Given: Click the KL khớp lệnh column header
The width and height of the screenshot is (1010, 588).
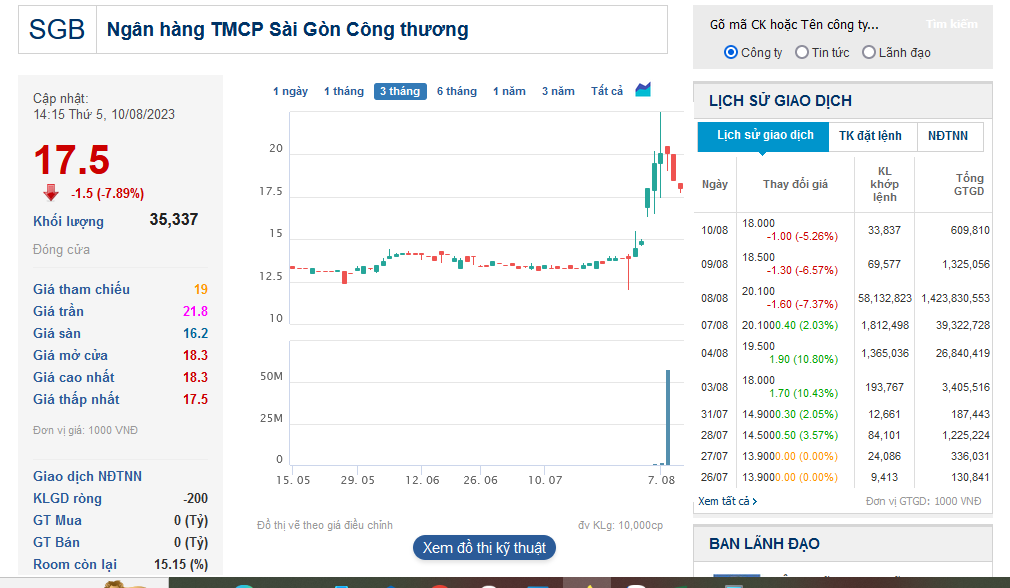Looking at the screenshot, I should (884, 184).
